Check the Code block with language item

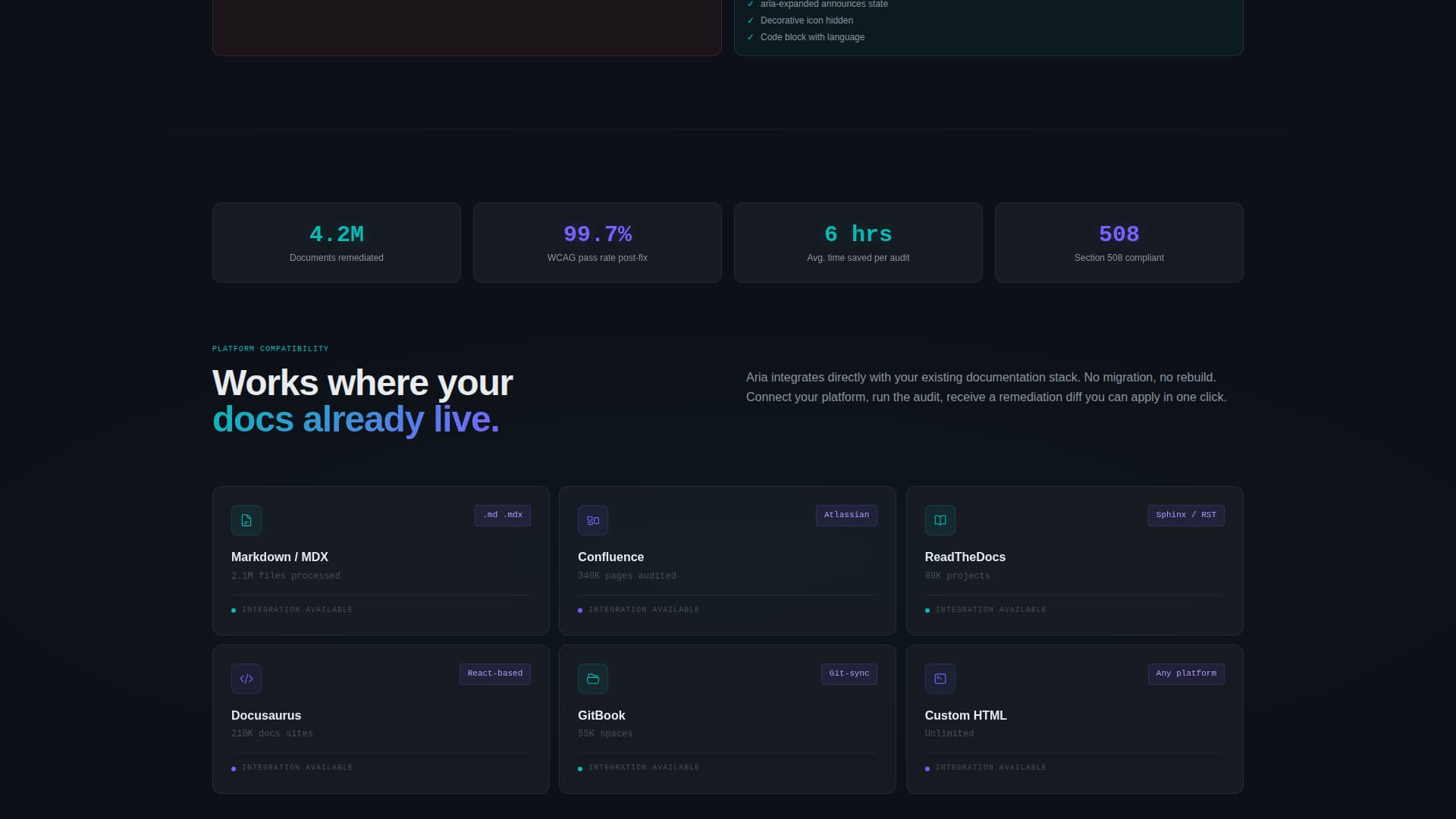click(812, 37)
